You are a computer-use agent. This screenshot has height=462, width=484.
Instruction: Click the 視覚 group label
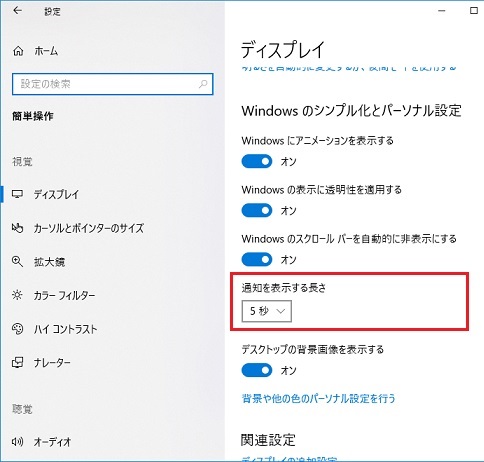[22, 162]
